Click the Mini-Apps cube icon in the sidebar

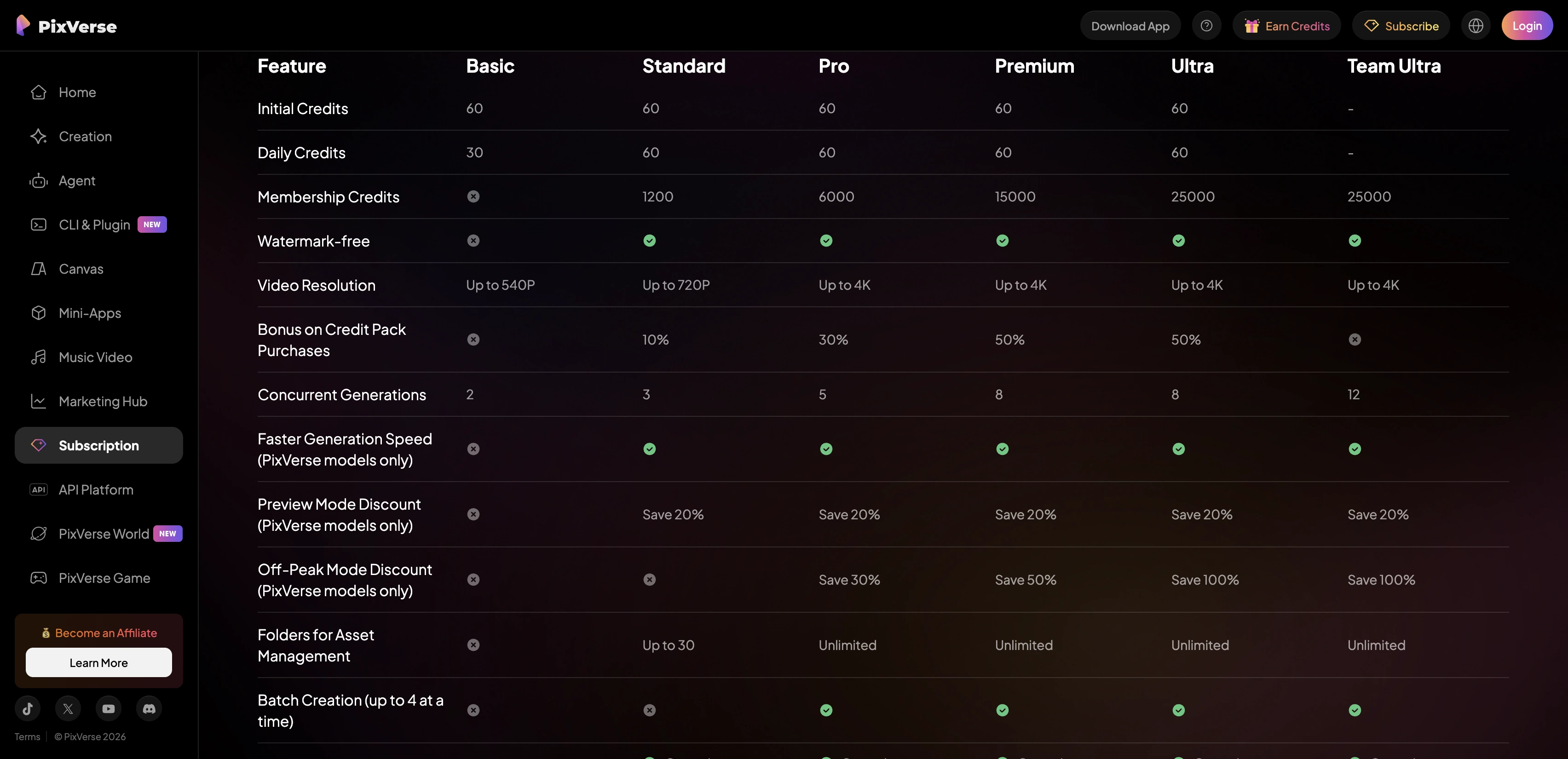pyautogui.click(x=38, y=313)
